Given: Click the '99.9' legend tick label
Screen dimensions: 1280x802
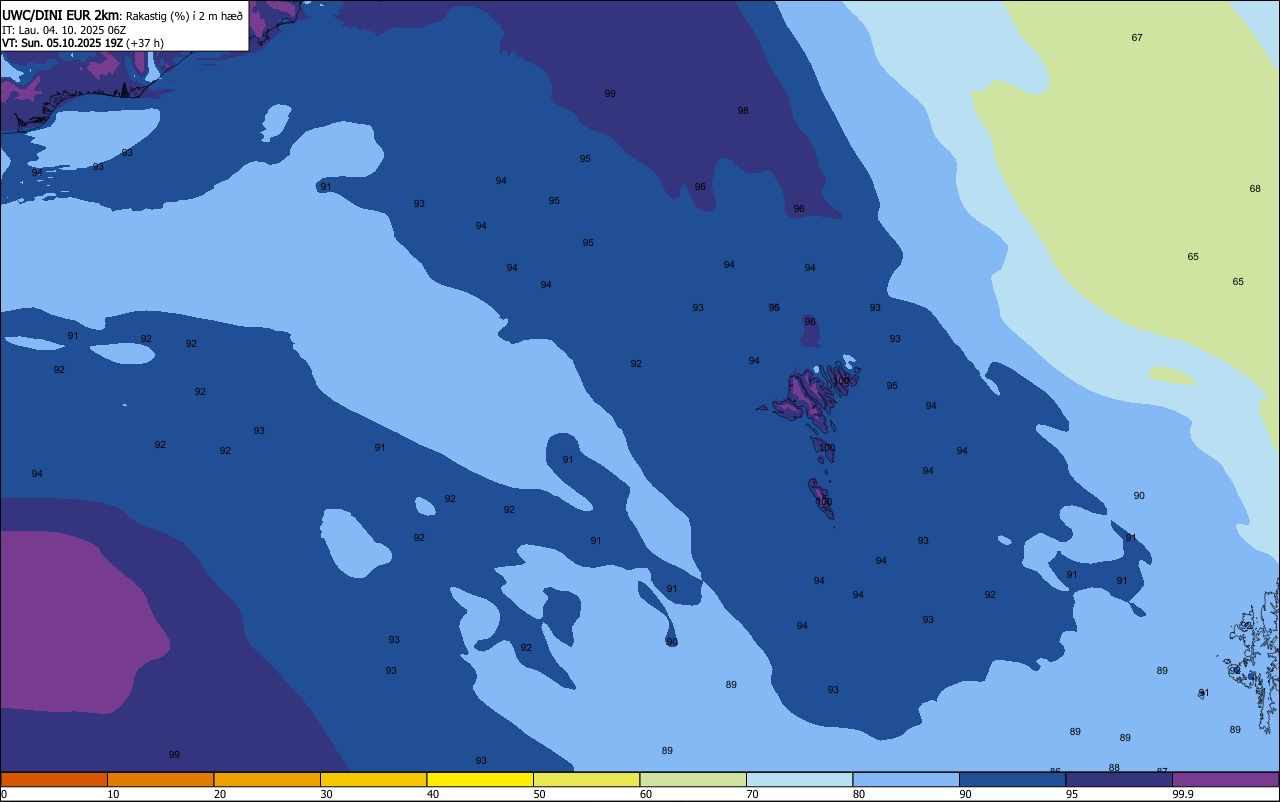Looking at the screenshot, I should click(1183, 794).
